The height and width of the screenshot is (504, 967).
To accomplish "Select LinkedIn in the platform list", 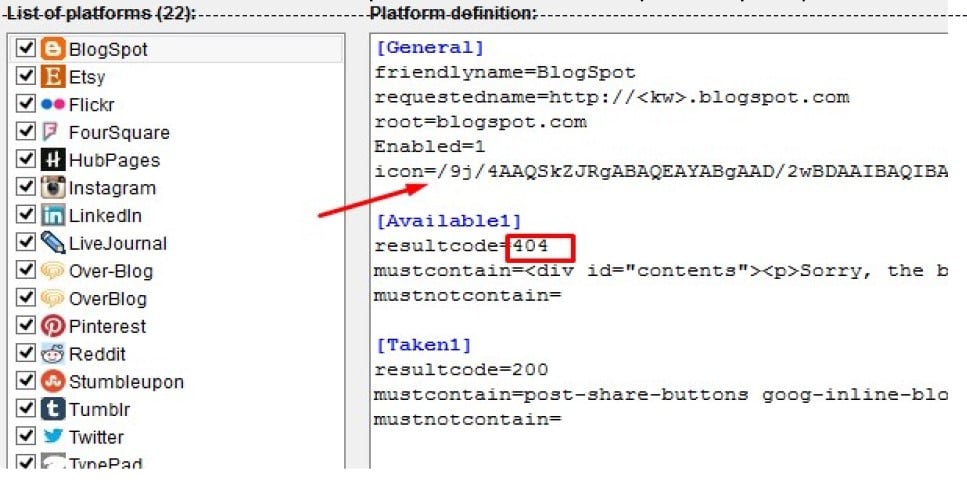I will [105, 216].
